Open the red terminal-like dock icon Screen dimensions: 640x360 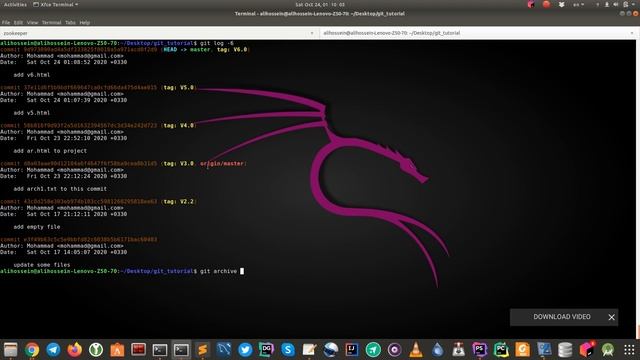[138, 350]
